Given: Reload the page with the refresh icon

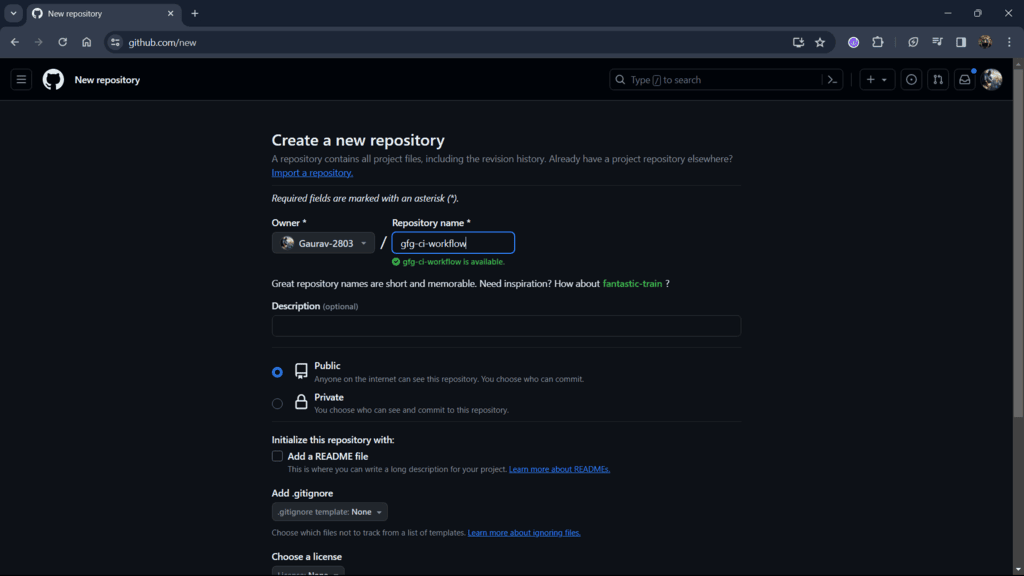Looking at the screenshot, I should pyautogui.click(x=63, y=42).
